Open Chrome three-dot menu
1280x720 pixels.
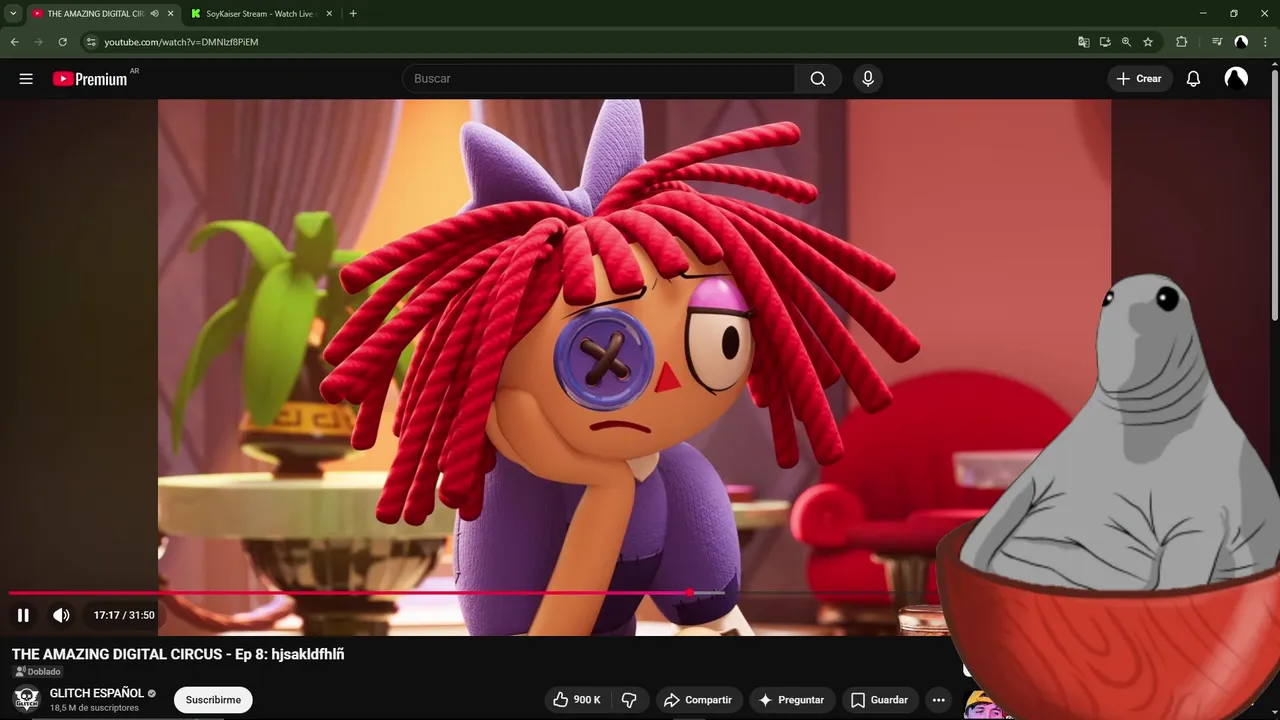click(1265, 42)
